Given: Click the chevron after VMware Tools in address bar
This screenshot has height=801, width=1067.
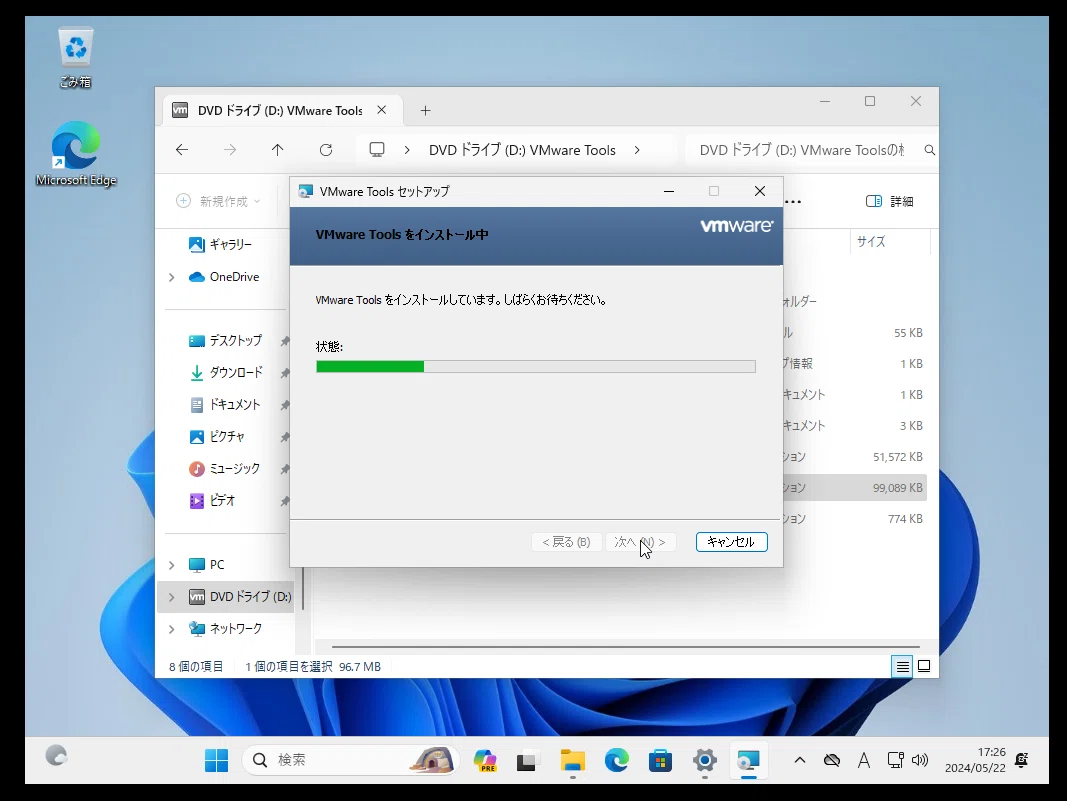Looking at the screenshot, I should click(637, 150).
